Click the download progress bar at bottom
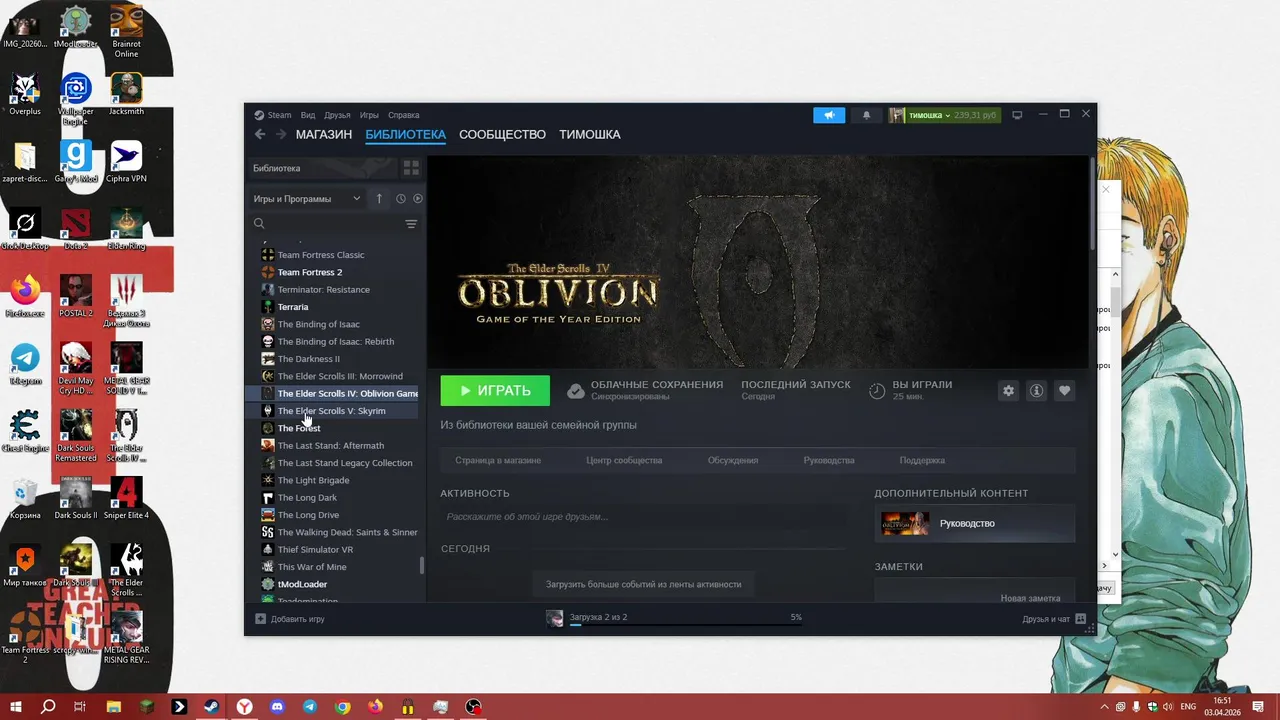This screenshot has width=1280, height=720. pyautogui.click(x=685, y=625)
